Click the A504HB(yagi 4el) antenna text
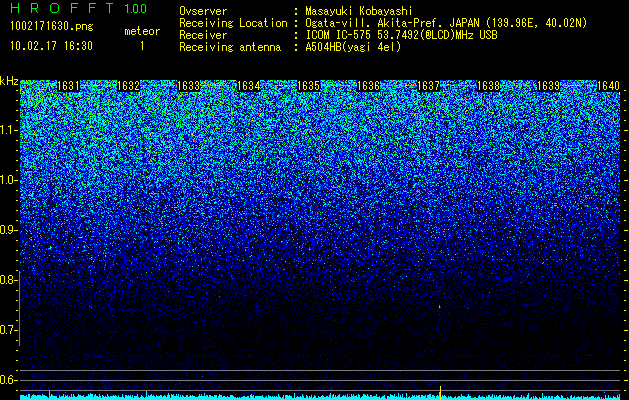The width and height of the screenshot is (629, 400). (353, 47)
